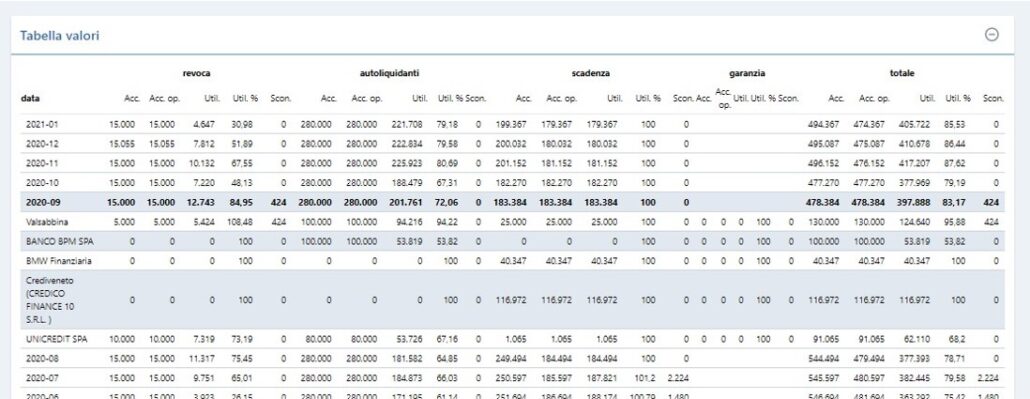Click the bold 12.743 value
The height and width of the screenshot is (399, 1030).
[200, 202]
